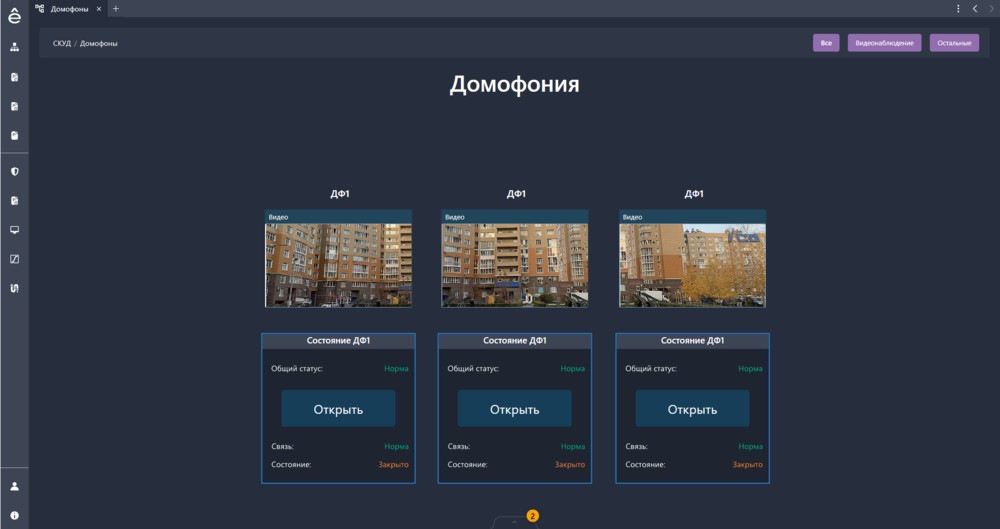Click the left intercom video thumbnail
Viewport: 1000px width, 529px height.
[338, 264]
